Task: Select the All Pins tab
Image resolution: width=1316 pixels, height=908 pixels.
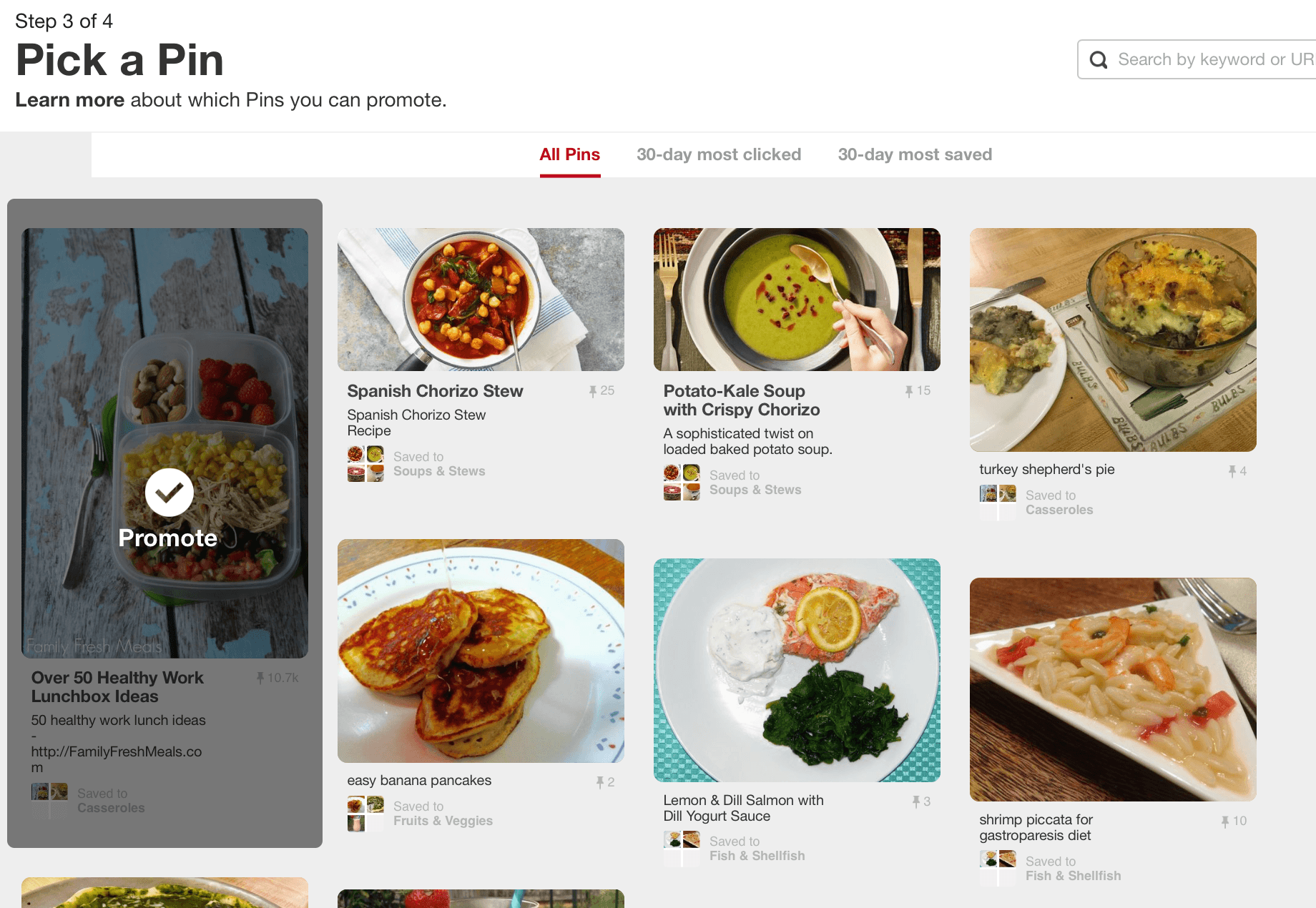Action: coord(569,154)
